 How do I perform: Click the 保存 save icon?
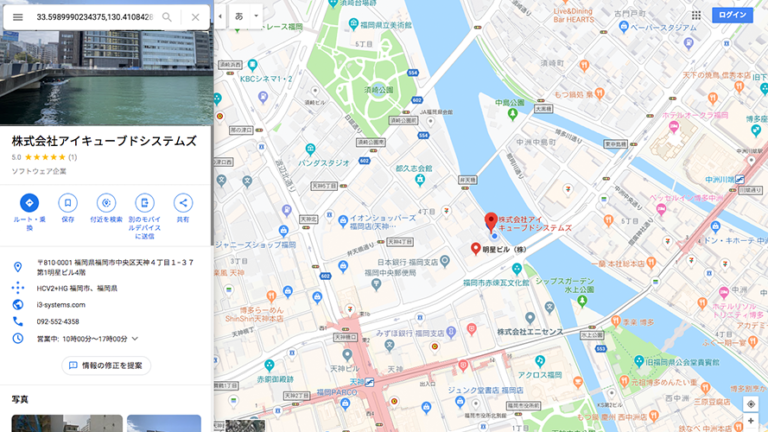point(68,203)
